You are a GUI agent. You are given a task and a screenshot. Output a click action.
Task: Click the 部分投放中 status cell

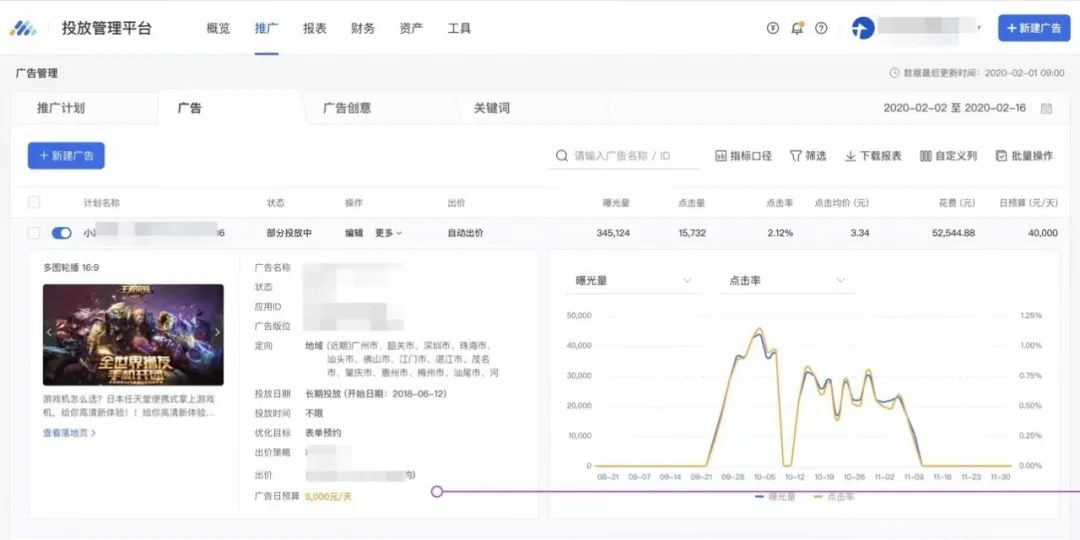click(289, 233)
